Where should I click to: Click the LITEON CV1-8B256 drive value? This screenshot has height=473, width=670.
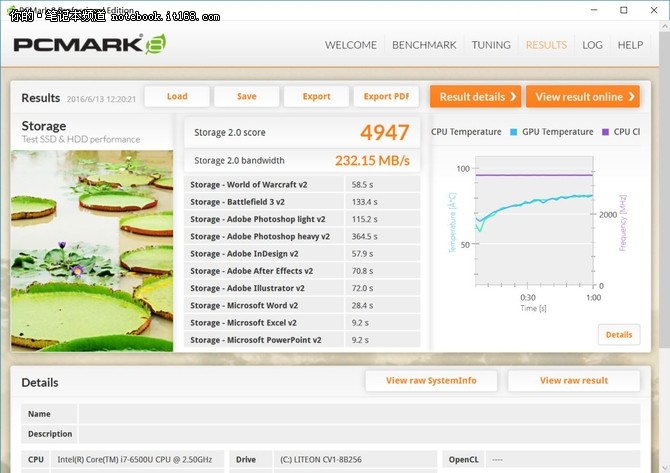click(321, 459)
